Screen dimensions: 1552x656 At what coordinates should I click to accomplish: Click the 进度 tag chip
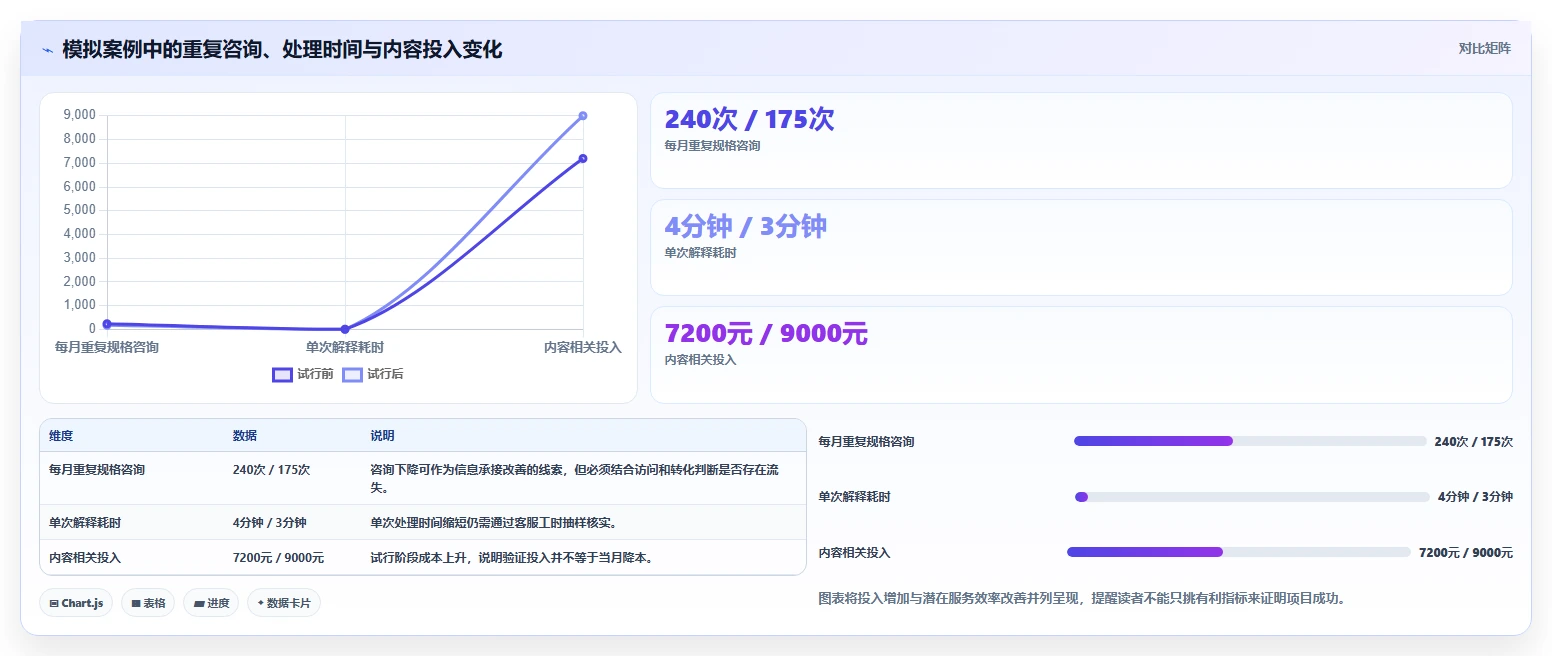[211, 603]
